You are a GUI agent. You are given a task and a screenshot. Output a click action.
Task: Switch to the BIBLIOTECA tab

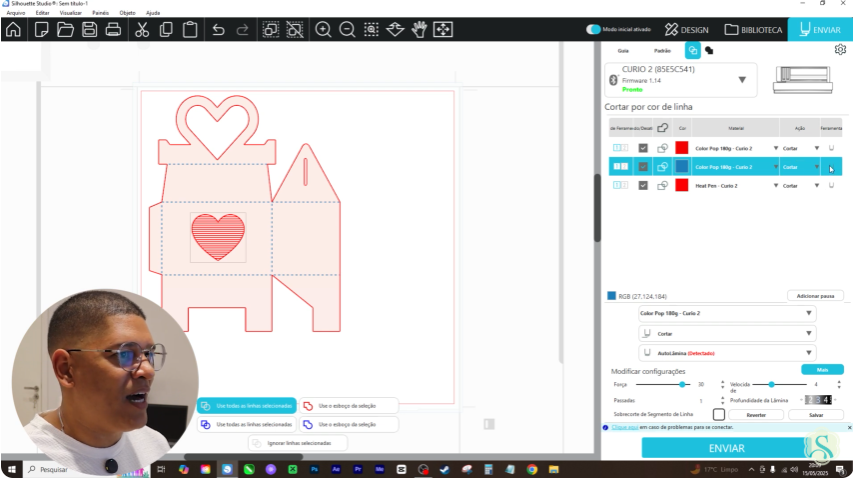coord(753,29)
